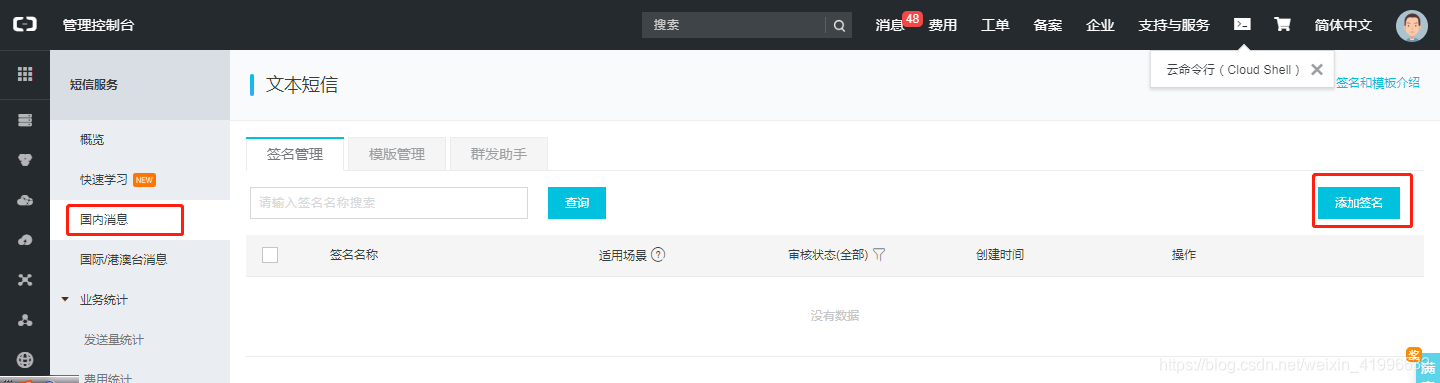Switch to the 群发助手 tab

tap(499, 154)
